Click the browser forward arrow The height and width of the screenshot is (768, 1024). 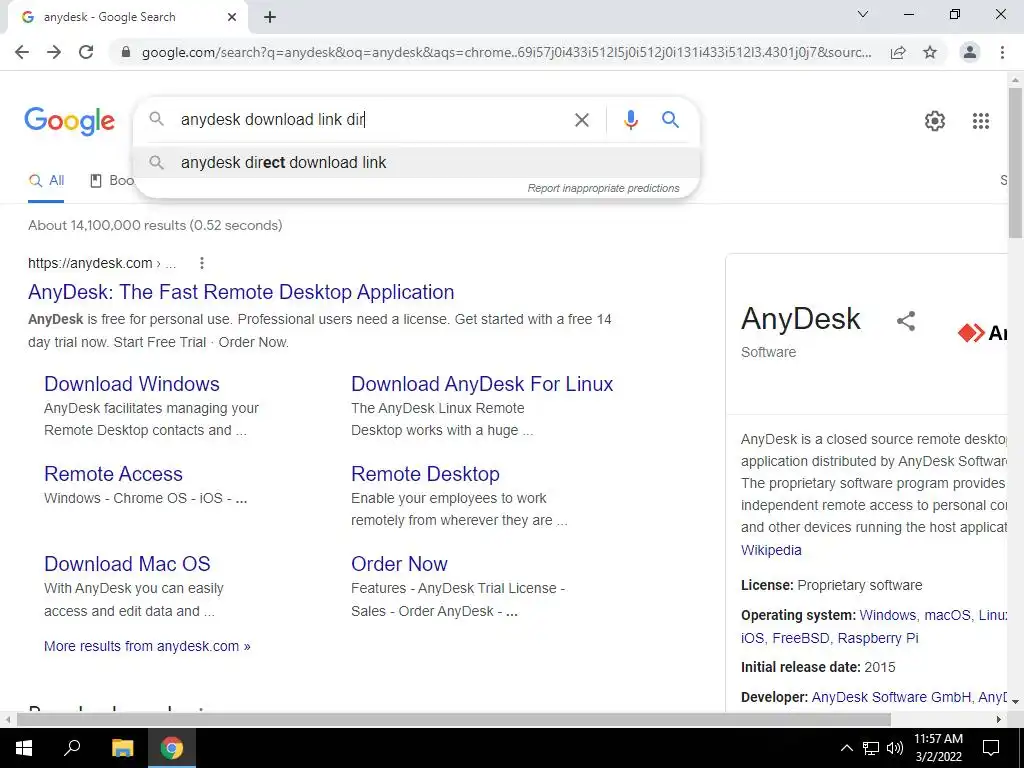(x=54, y=52)
